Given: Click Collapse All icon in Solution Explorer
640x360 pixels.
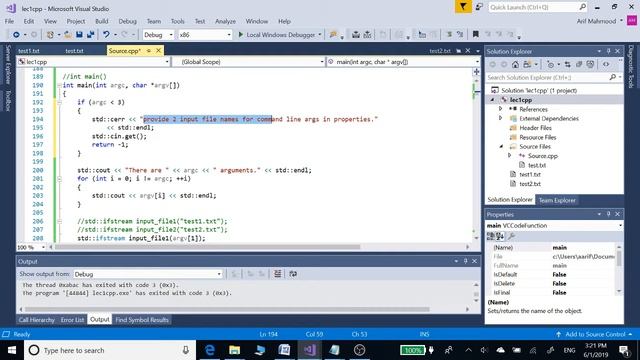Looking at the screenshot, I should [579, 64].
